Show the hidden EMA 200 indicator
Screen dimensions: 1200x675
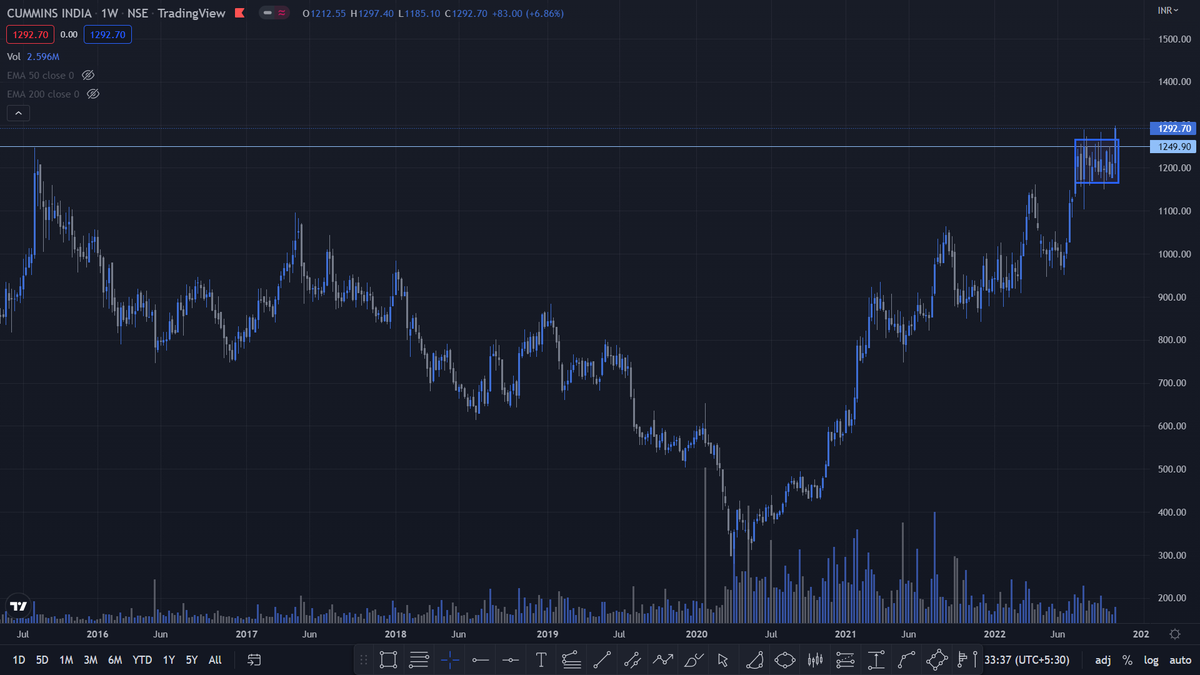click(x=93, y=94)
